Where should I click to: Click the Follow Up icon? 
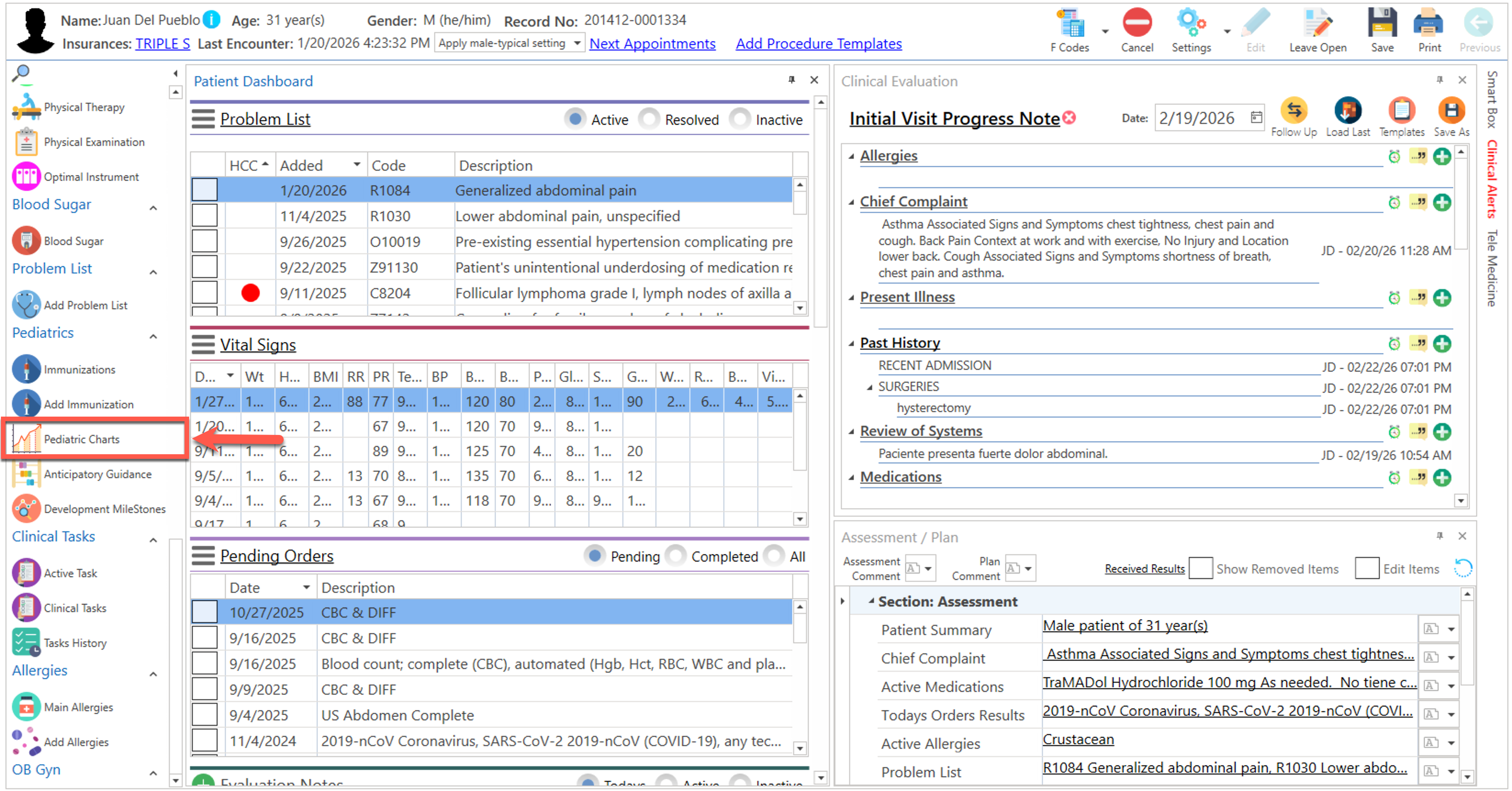[1294, 111]
